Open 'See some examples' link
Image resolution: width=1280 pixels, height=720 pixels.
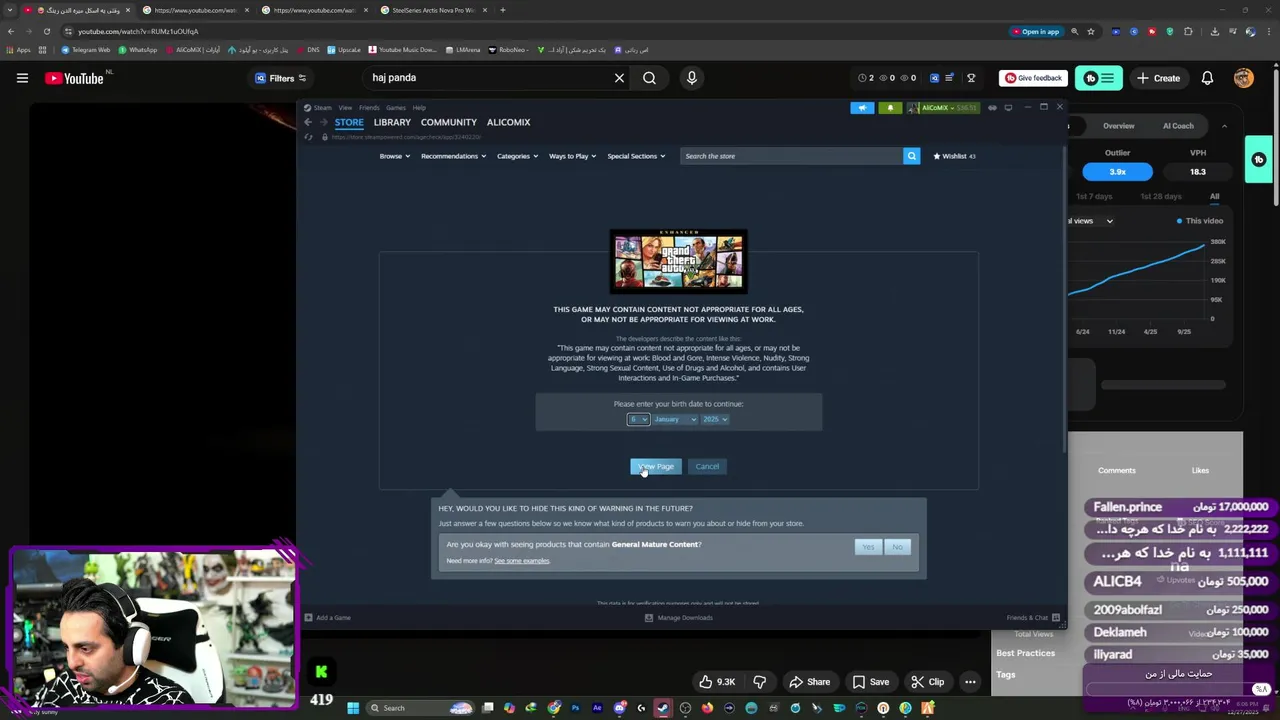(521, 561)
